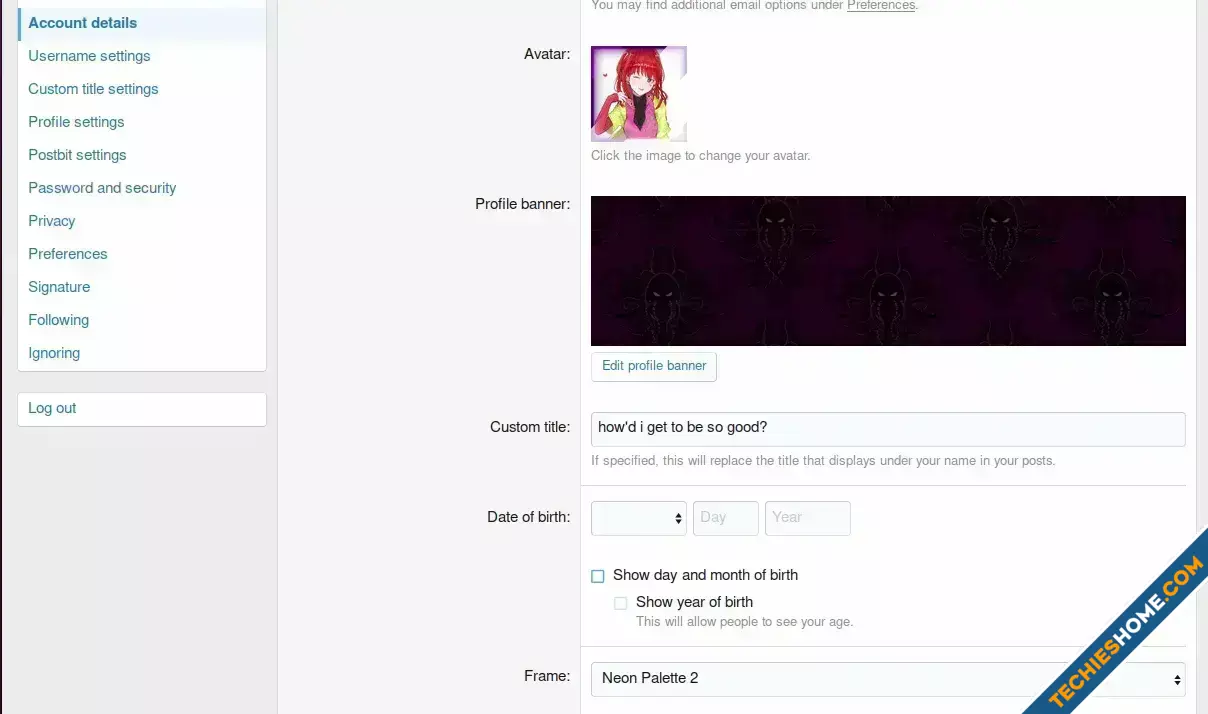Image resolution: width=1208 pixels, height=714 pixels.
Task: Focus the Custom title text field
Action: tap(888, 428)
